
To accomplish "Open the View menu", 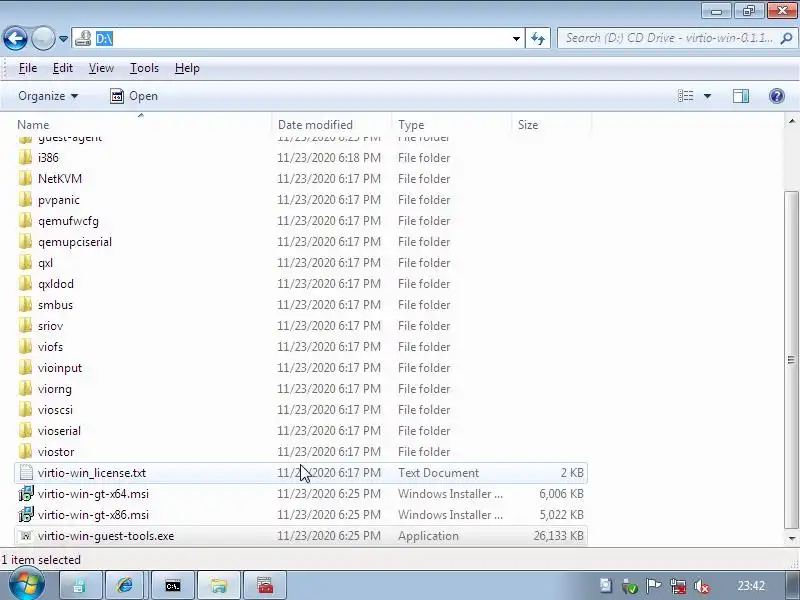I will point(101,68).
